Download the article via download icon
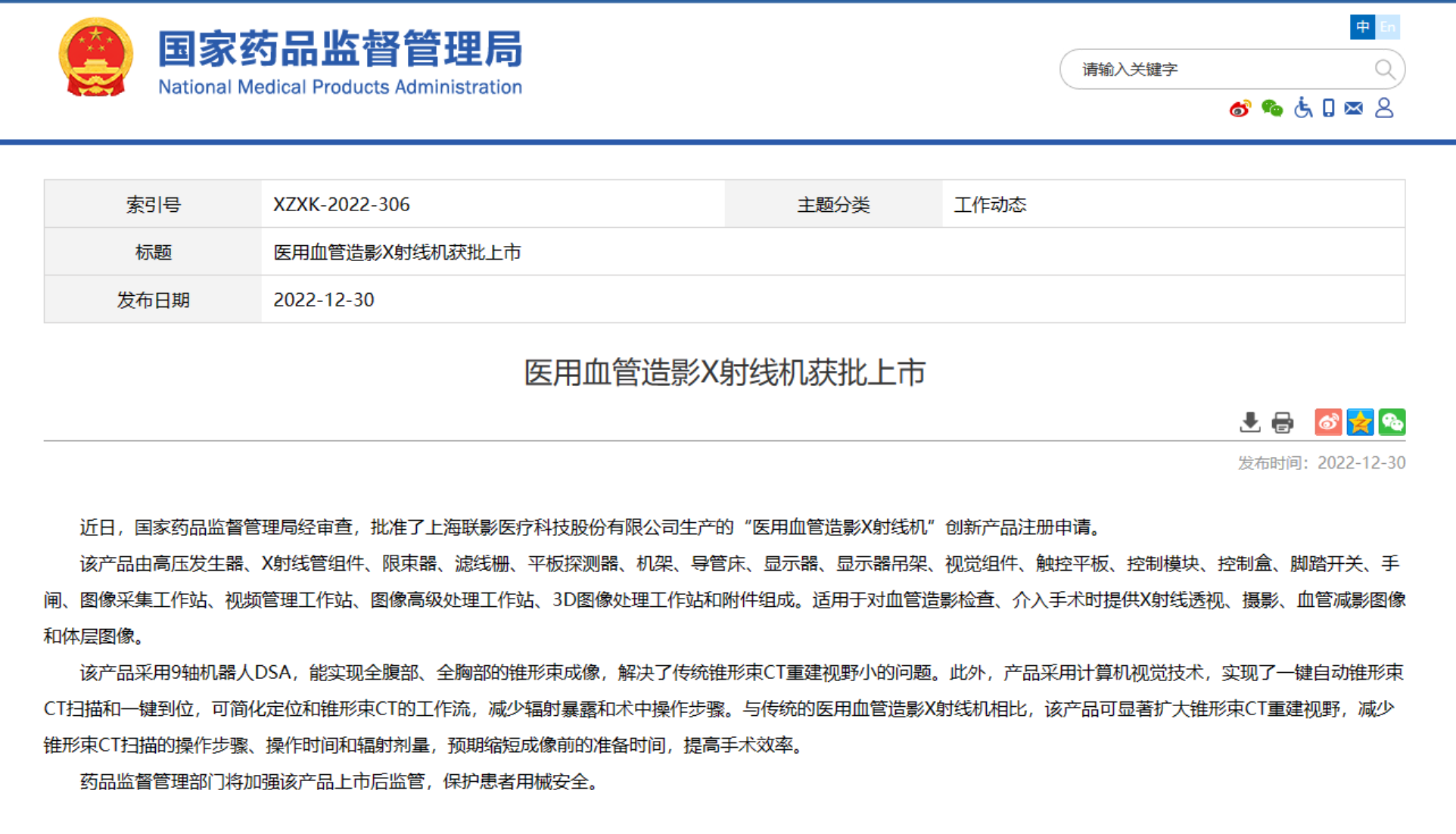This screenshot has width=1456, height=834. coord(1250,422)
